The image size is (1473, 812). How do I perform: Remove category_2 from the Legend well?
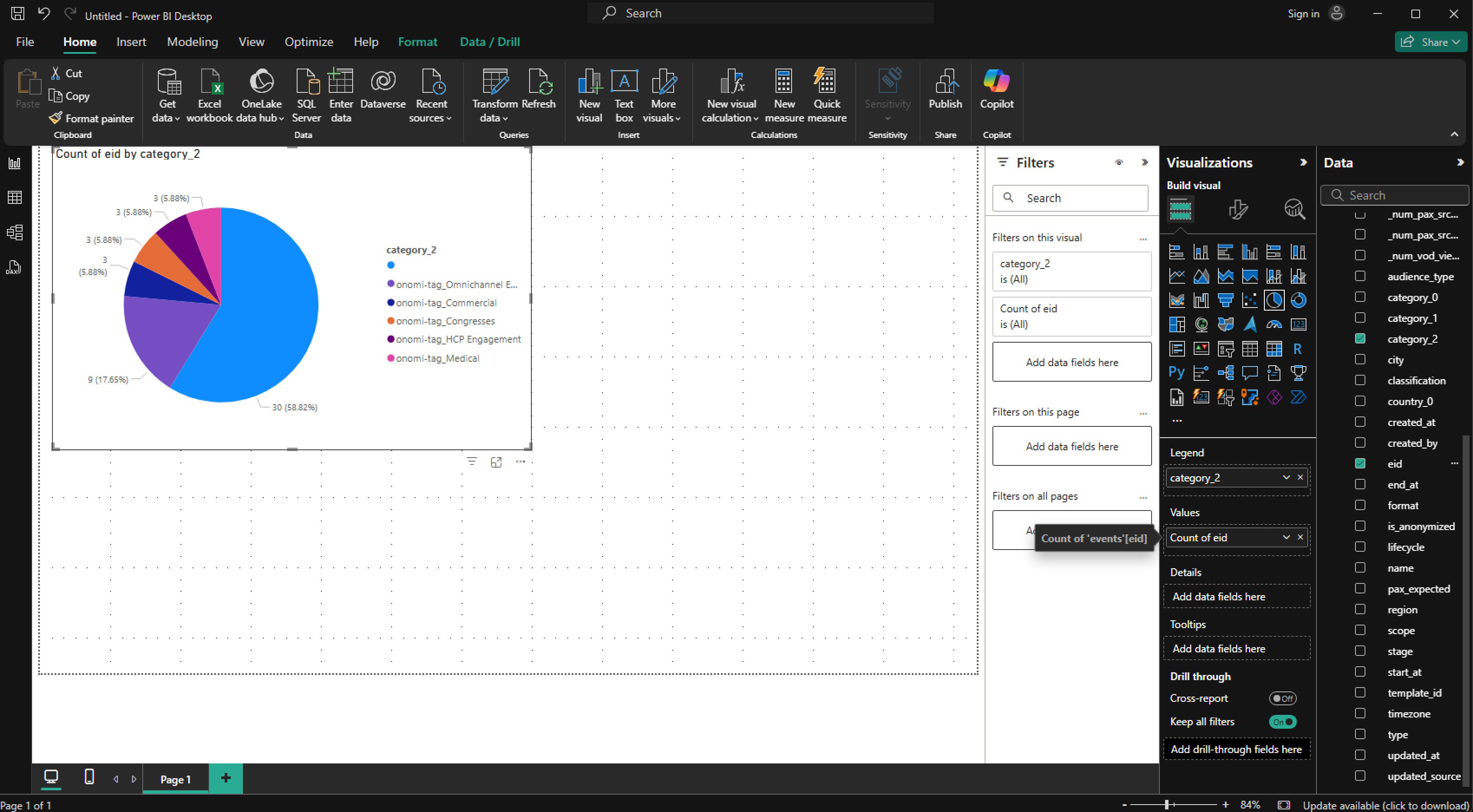click(1300, 478)
